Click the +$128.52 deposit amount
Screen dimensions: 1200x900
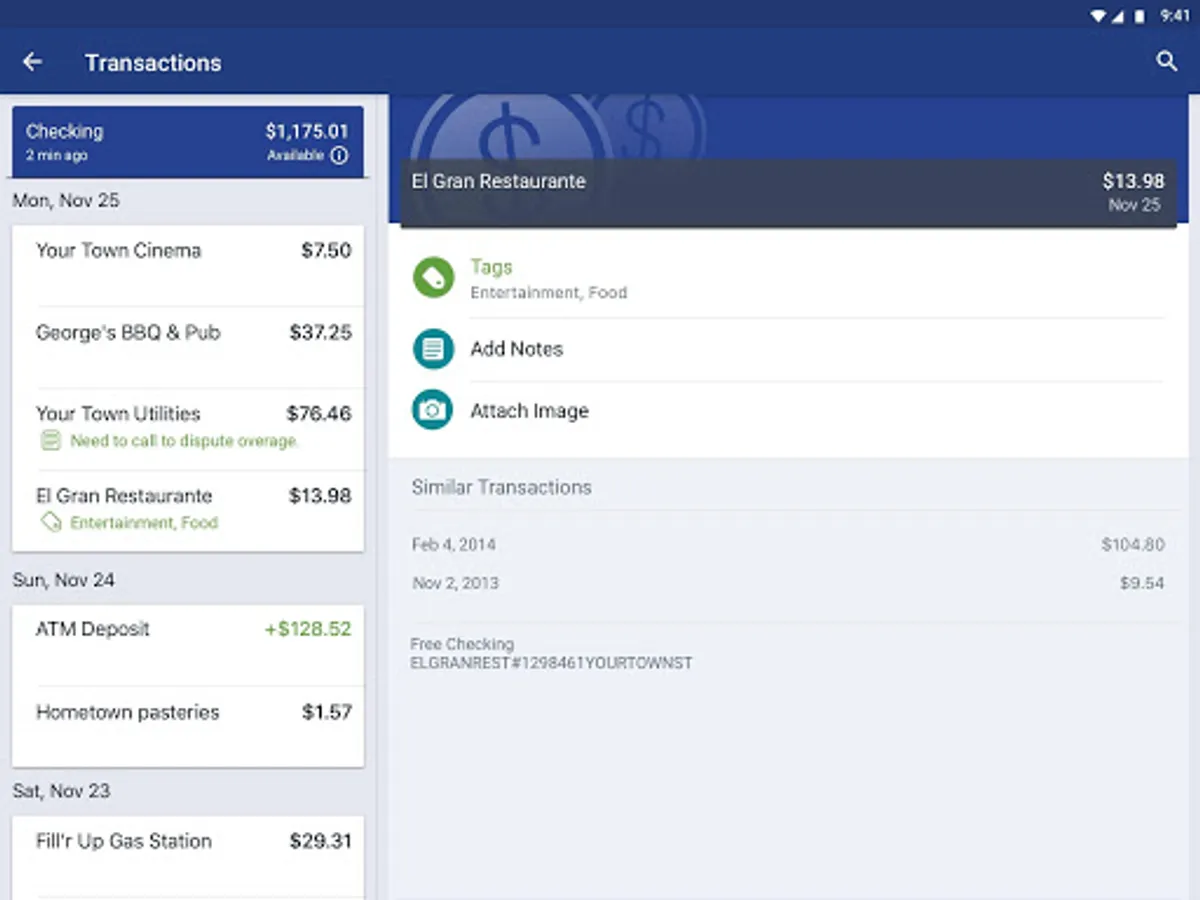(308, 629)
